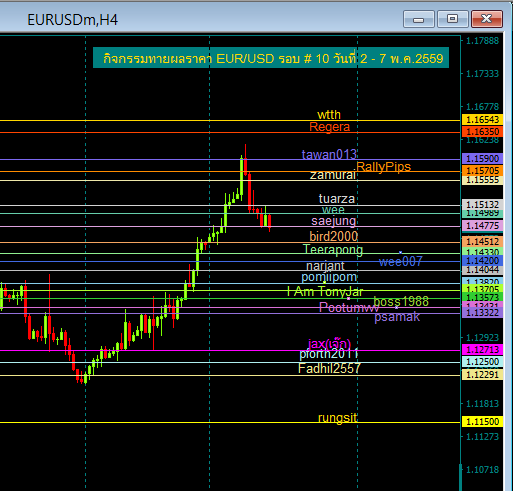The width and height of the screenshot is (513, 491).
Task: Select the boss1988 label
Action: [401, 302]
